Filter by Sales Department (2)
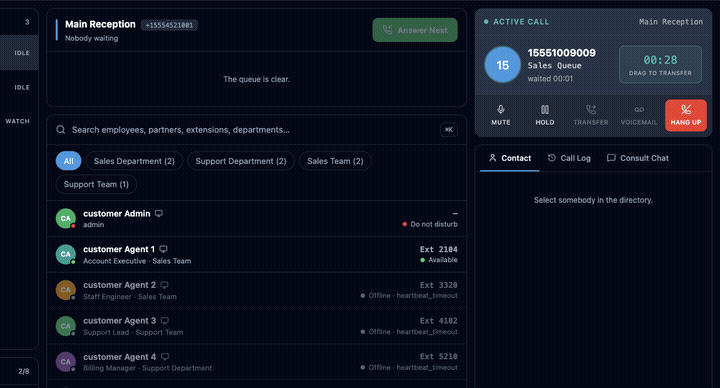720x388 pixels. coord(134,161)
